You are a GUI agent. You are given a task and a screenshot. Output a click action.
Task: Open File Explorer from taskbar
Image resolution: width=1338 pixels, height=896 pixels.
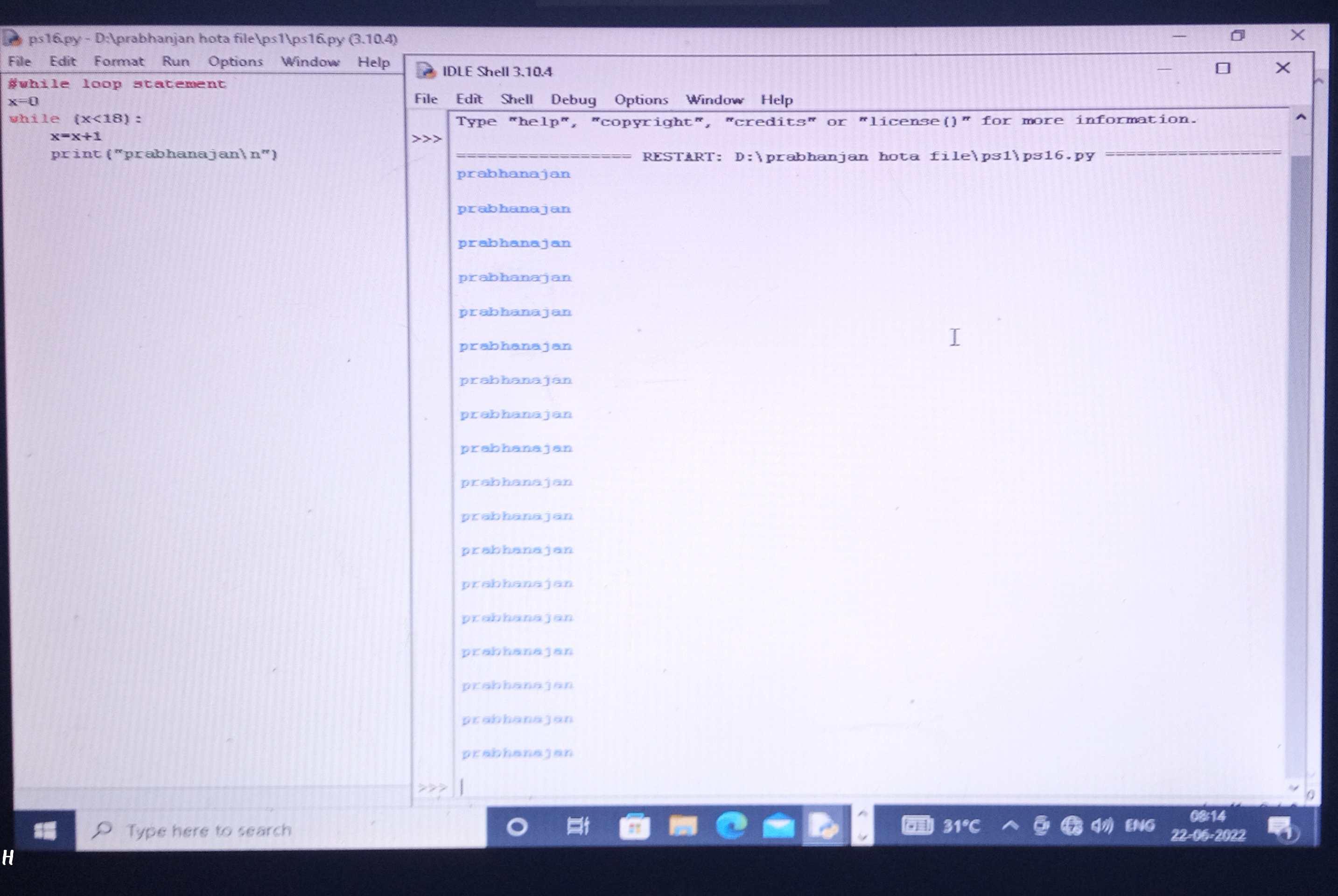click(x=683, y=826)
